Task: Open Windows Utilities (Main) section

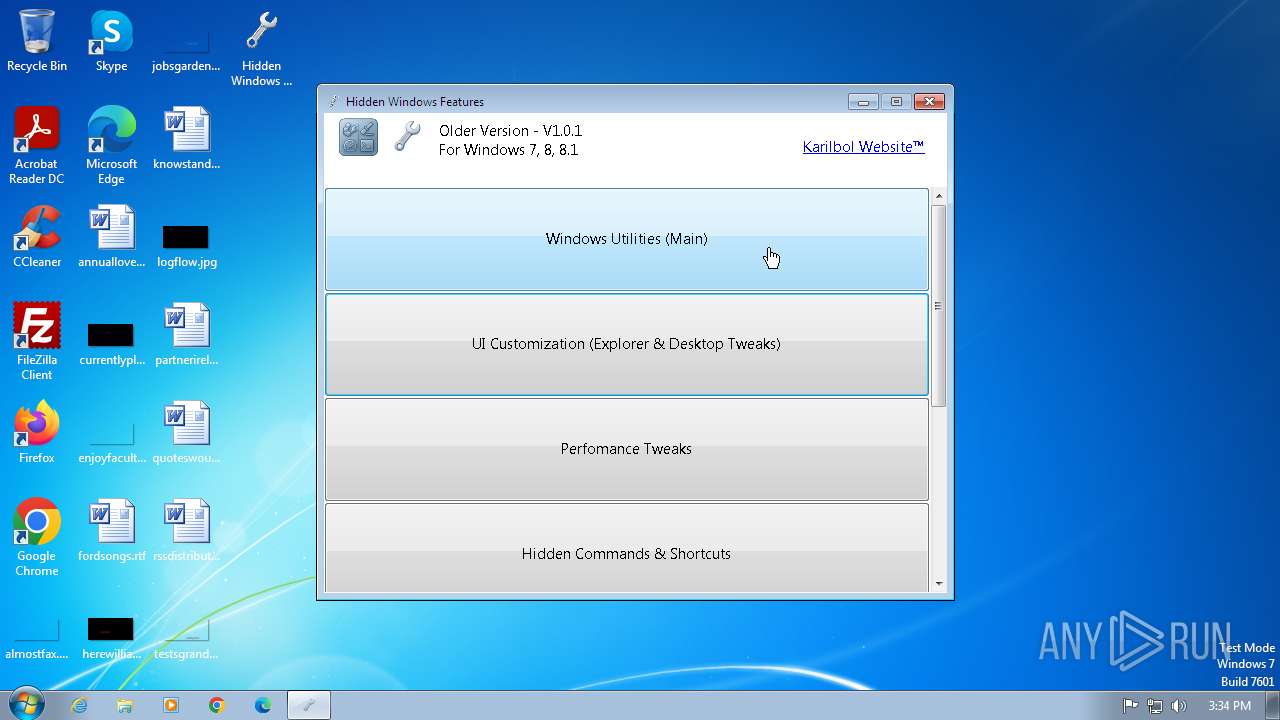Action: click(x=627, y=239)
